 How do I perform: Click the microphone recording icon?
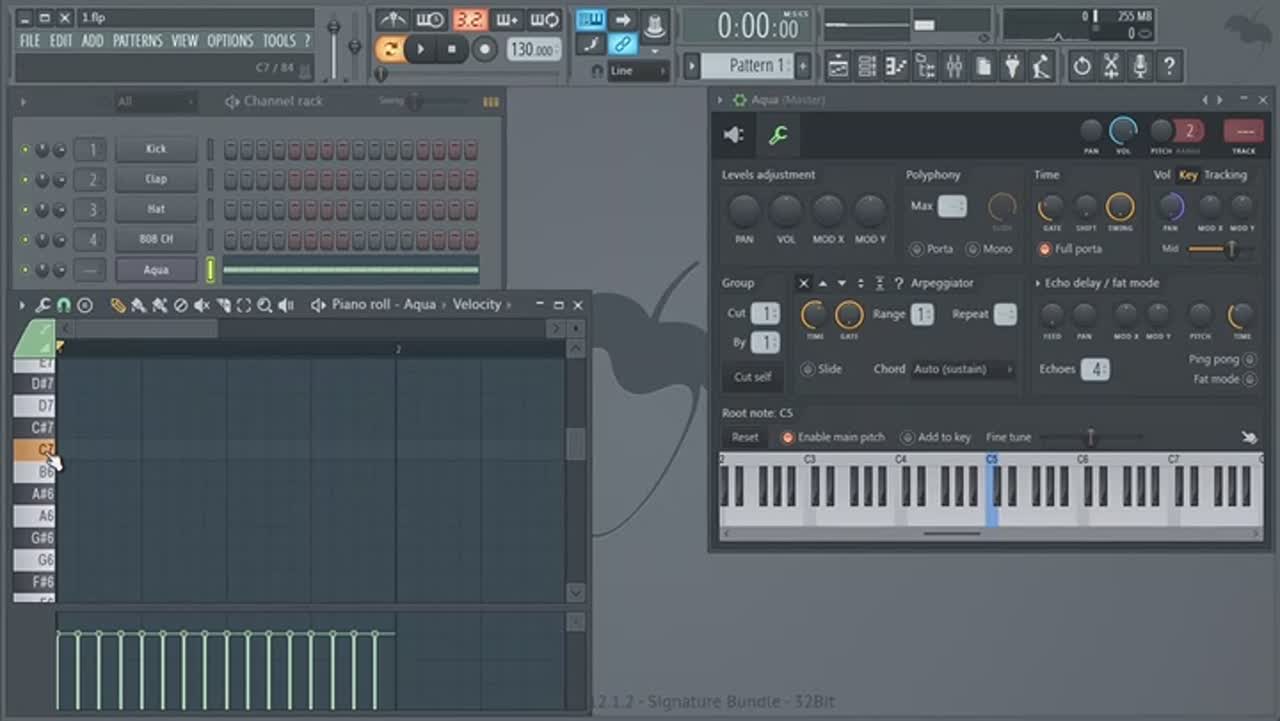tap(1139, 67)
